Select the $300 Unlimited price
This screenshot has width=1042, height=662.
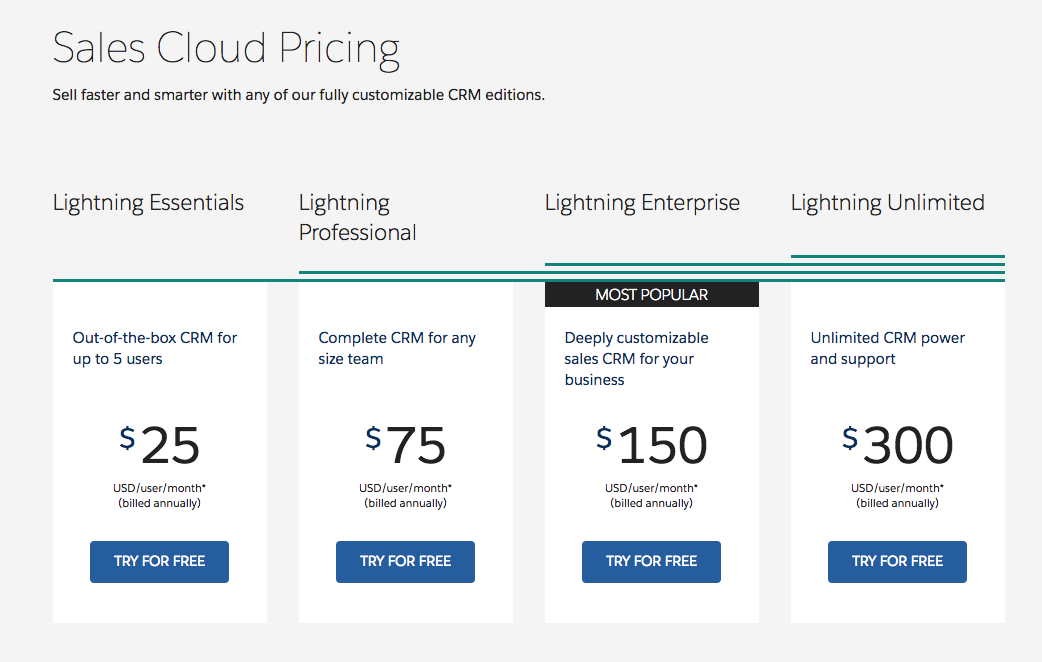tap(897, 445)
